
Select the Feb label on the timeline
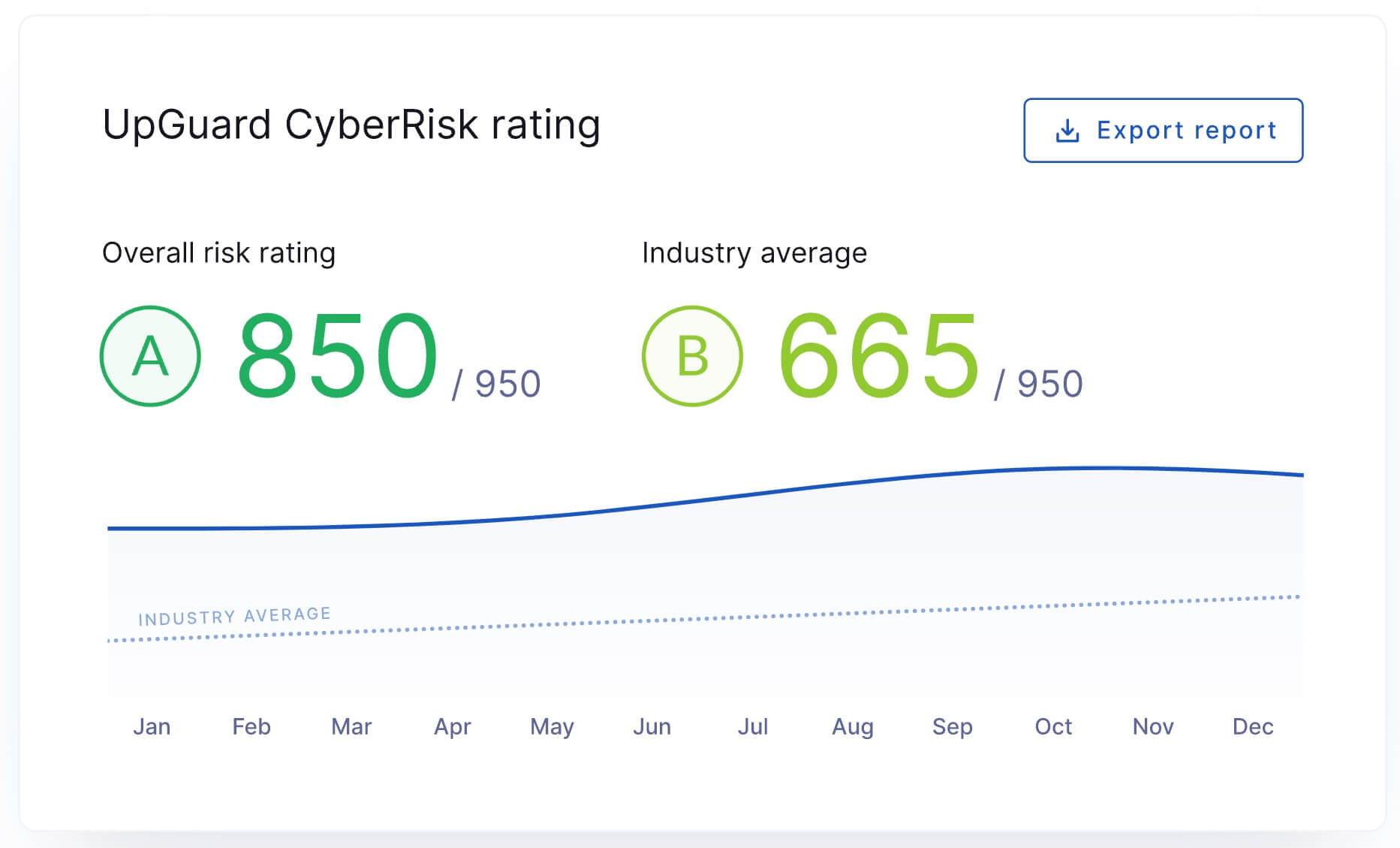251,726
